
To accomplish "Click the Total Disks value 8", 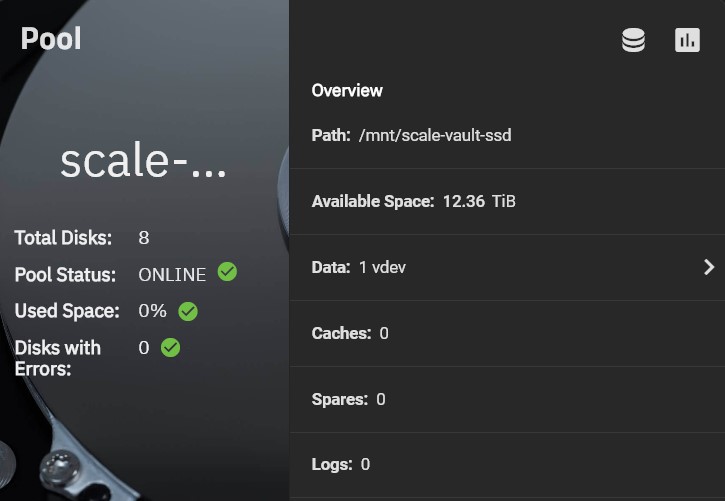I will (x=144, y=238).
